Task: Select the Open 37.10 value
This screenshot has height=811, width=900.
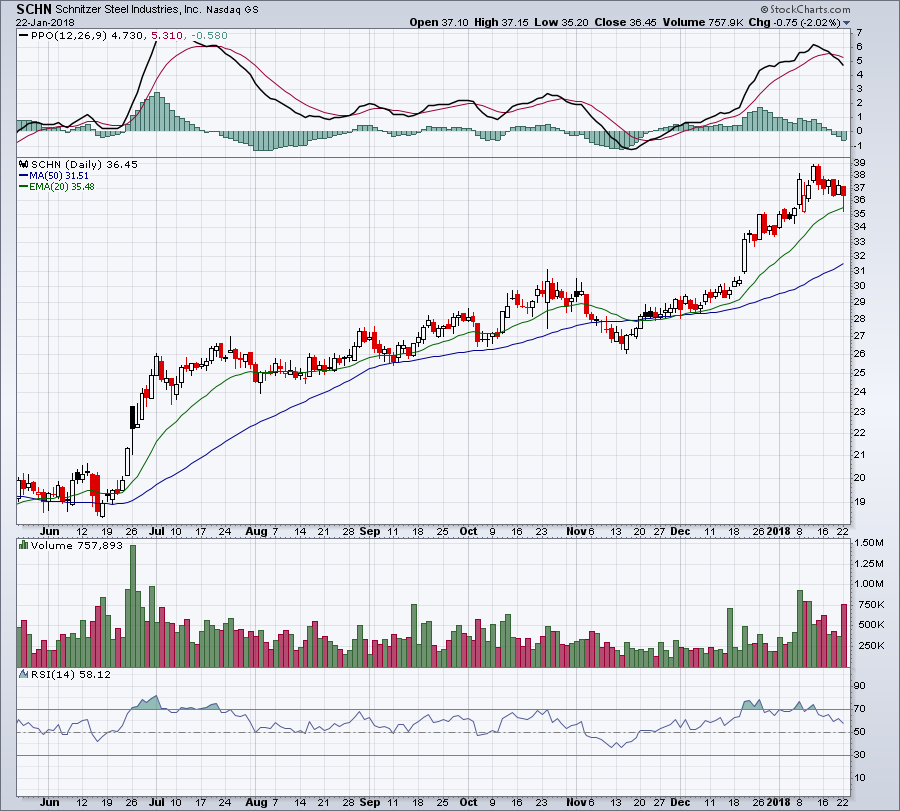Action: click(x=439, y=22)
